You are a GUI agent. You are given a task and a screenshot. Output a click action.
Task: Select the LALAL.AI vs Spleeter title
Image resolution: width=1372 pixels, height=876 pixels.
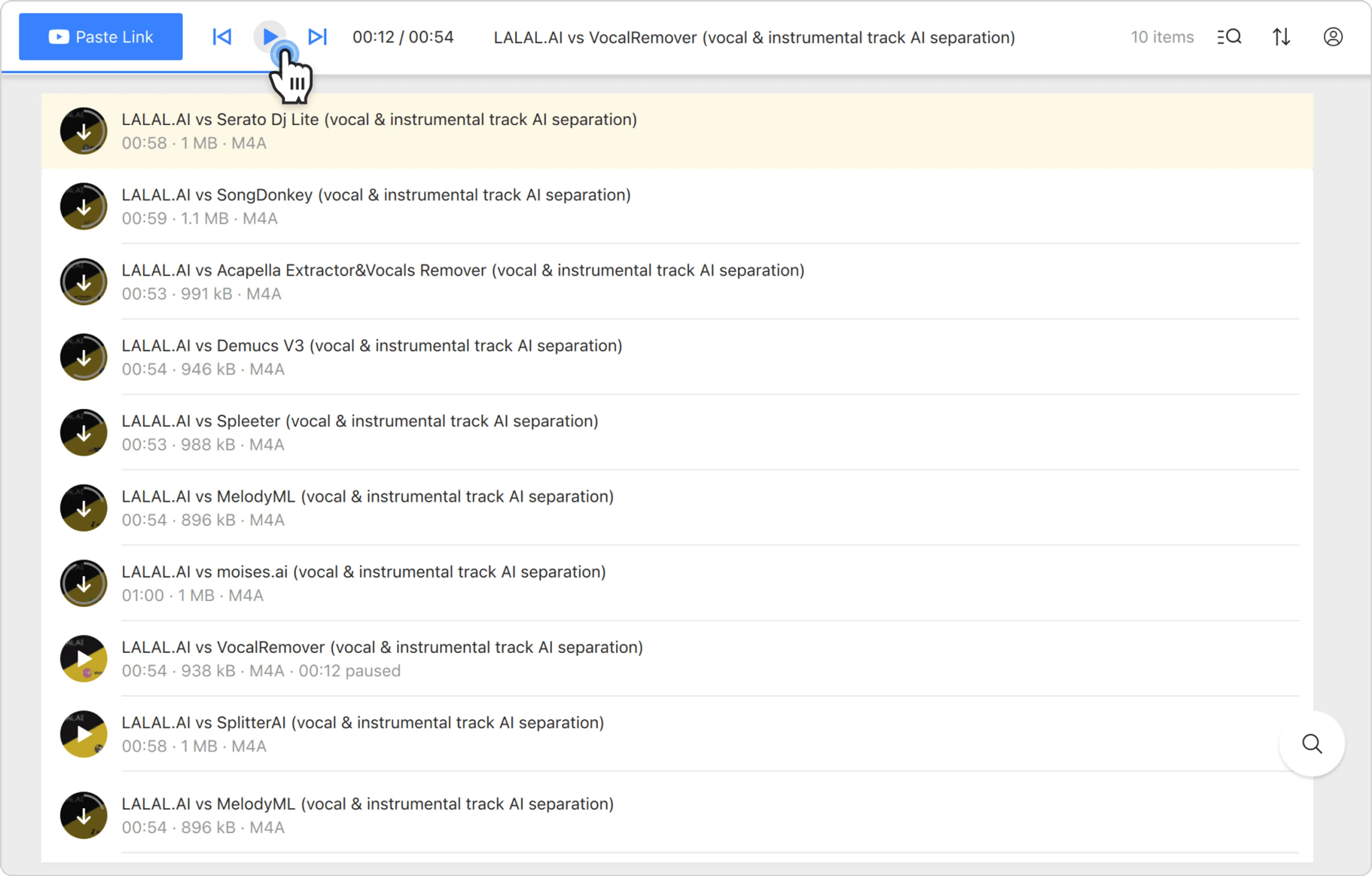359,421
